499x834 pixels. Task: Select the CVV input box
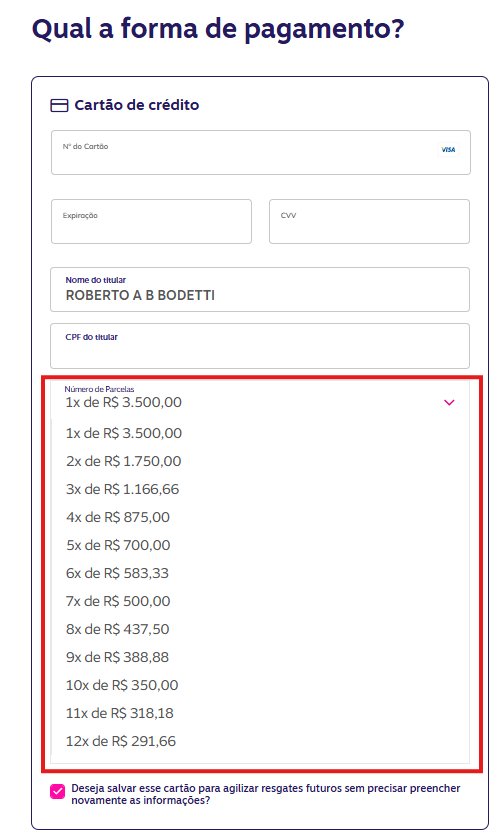coord(369,222)
